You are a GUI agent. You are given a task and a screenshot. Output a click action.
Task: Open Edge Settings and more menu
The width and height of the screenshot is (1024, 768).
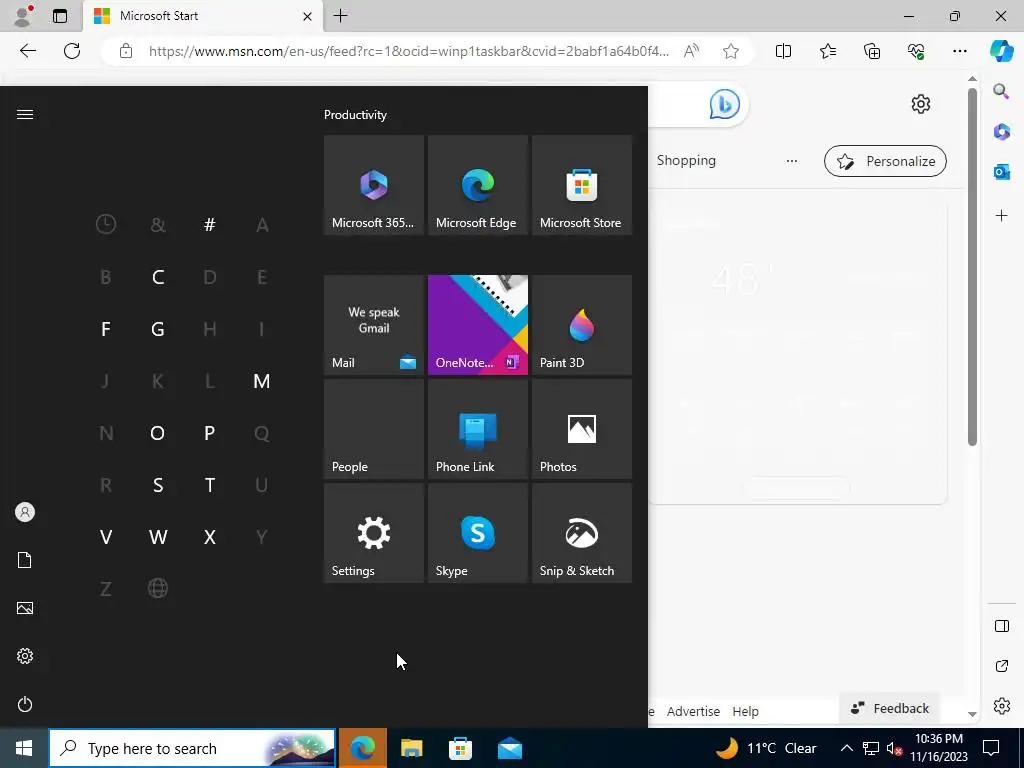coord(959,51)
